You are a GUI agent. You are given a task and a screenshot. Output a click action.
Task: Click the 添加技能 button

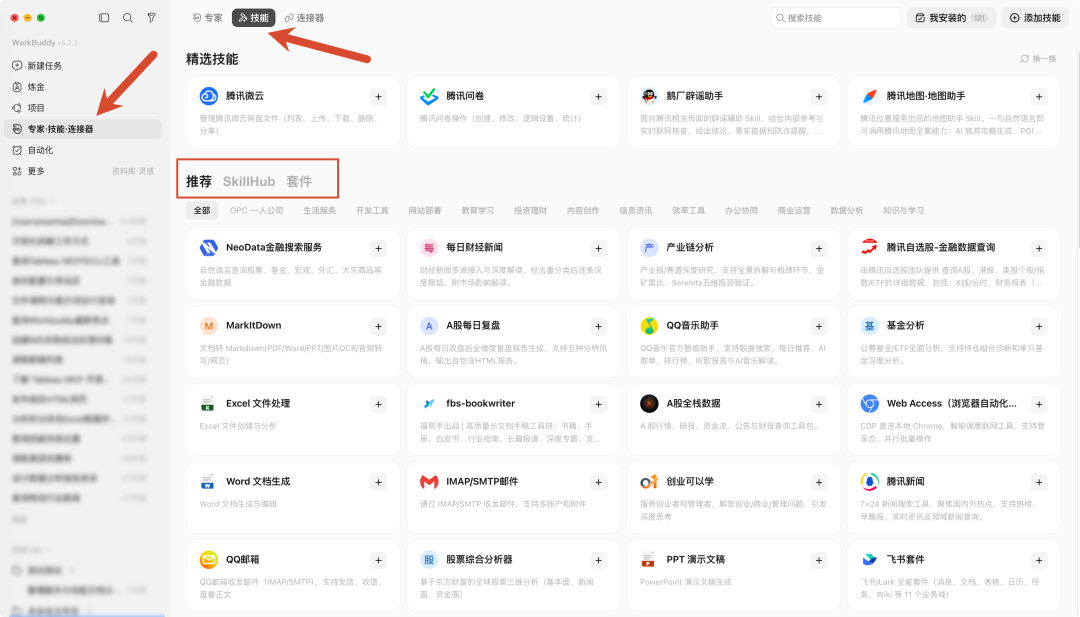tap(1035, 18)
